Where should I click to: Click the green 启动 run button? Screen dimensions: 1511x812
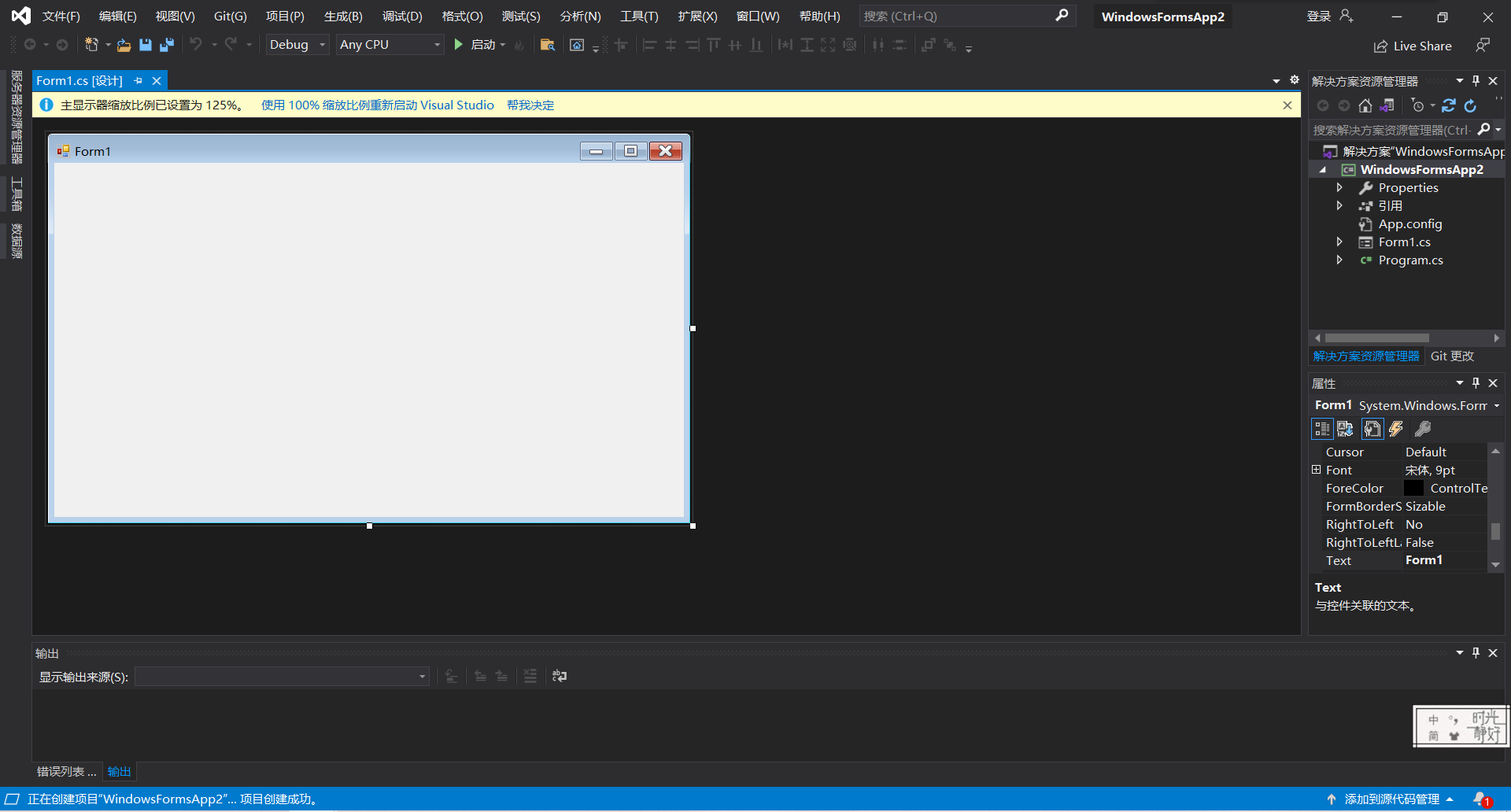(459, 45)
